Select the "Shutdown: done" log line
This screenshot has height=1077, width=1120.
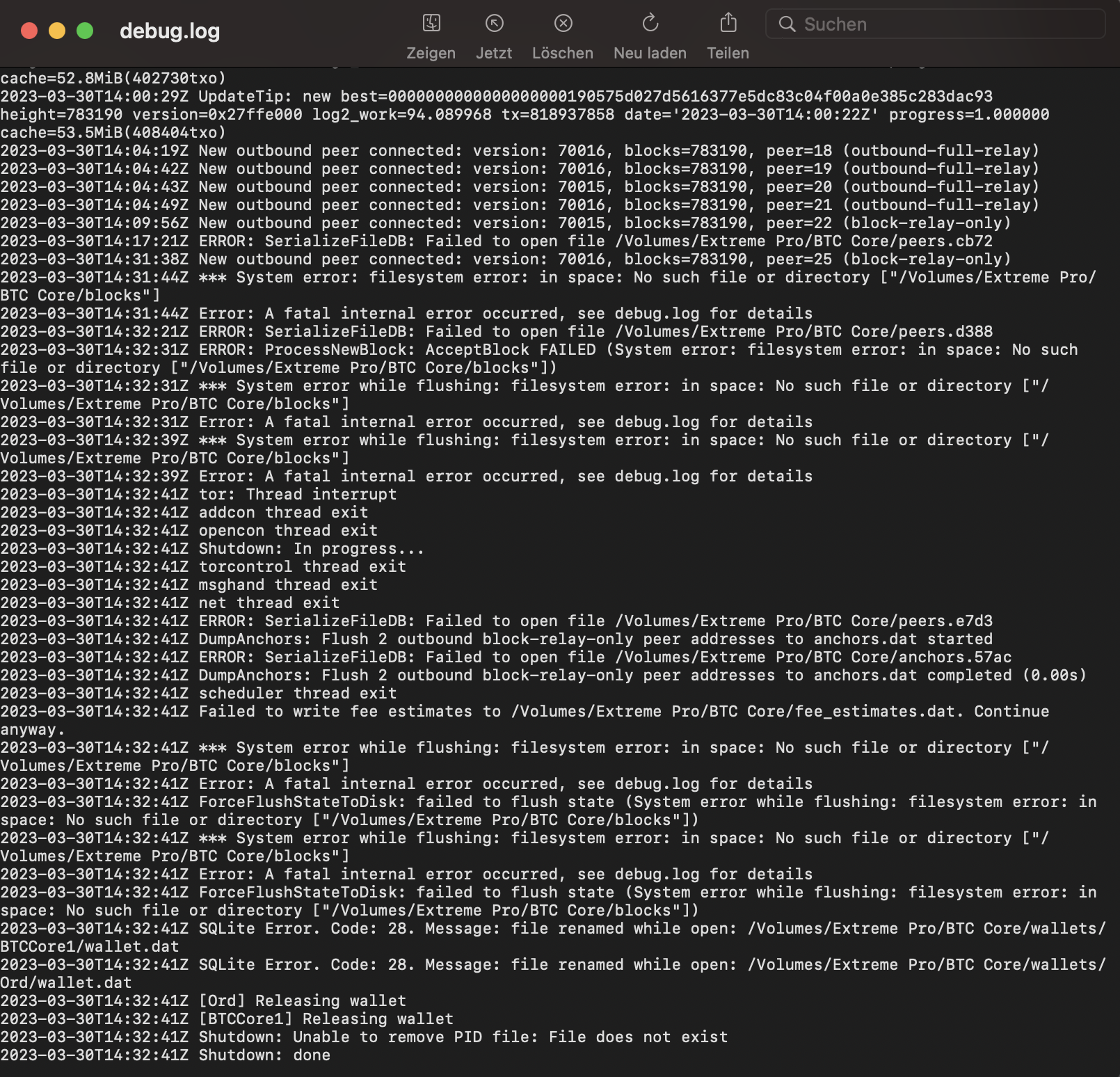coord(166,1055)
